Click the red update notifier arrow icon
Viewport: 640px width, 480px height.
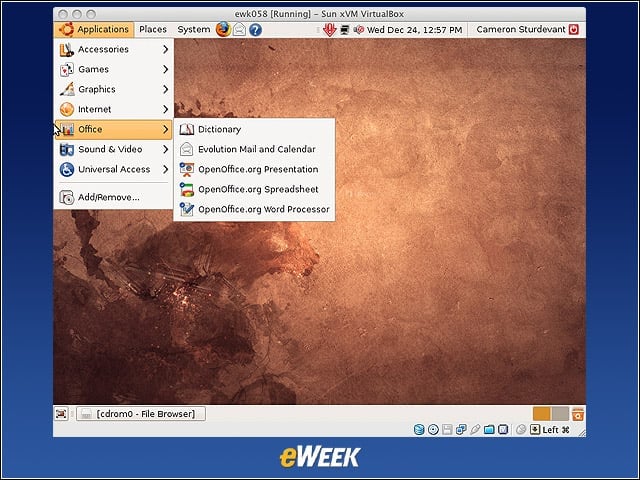(329, 30)
